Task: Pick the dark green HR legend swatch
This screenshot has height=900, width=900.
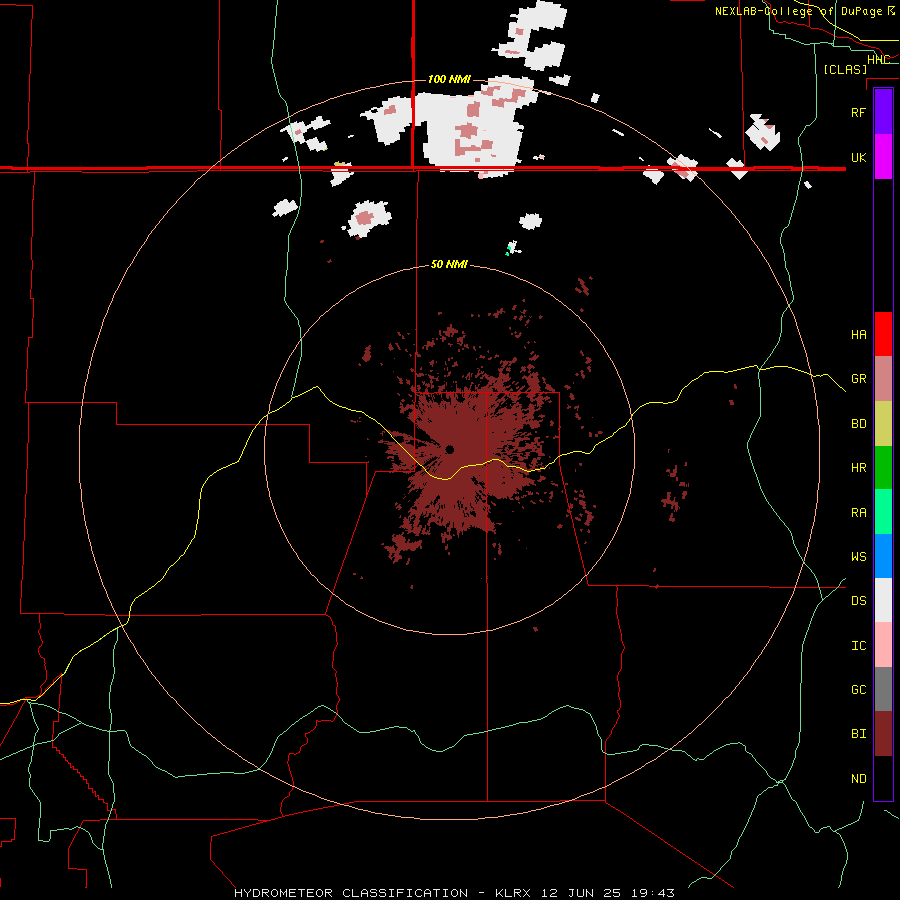Action: tap(883, 468)
